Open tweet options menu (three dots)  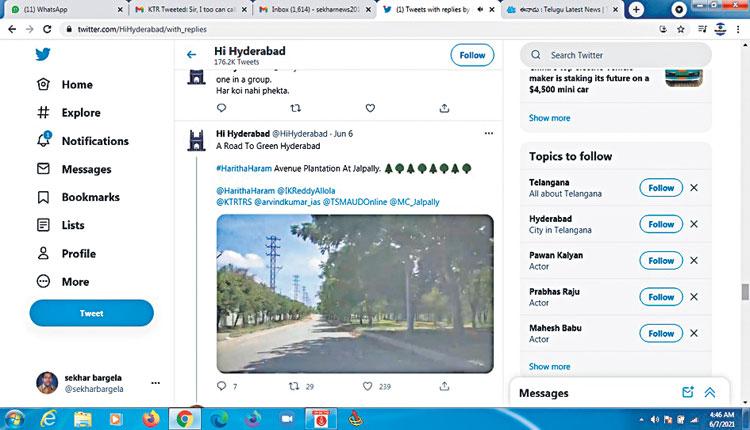point(488,133)
